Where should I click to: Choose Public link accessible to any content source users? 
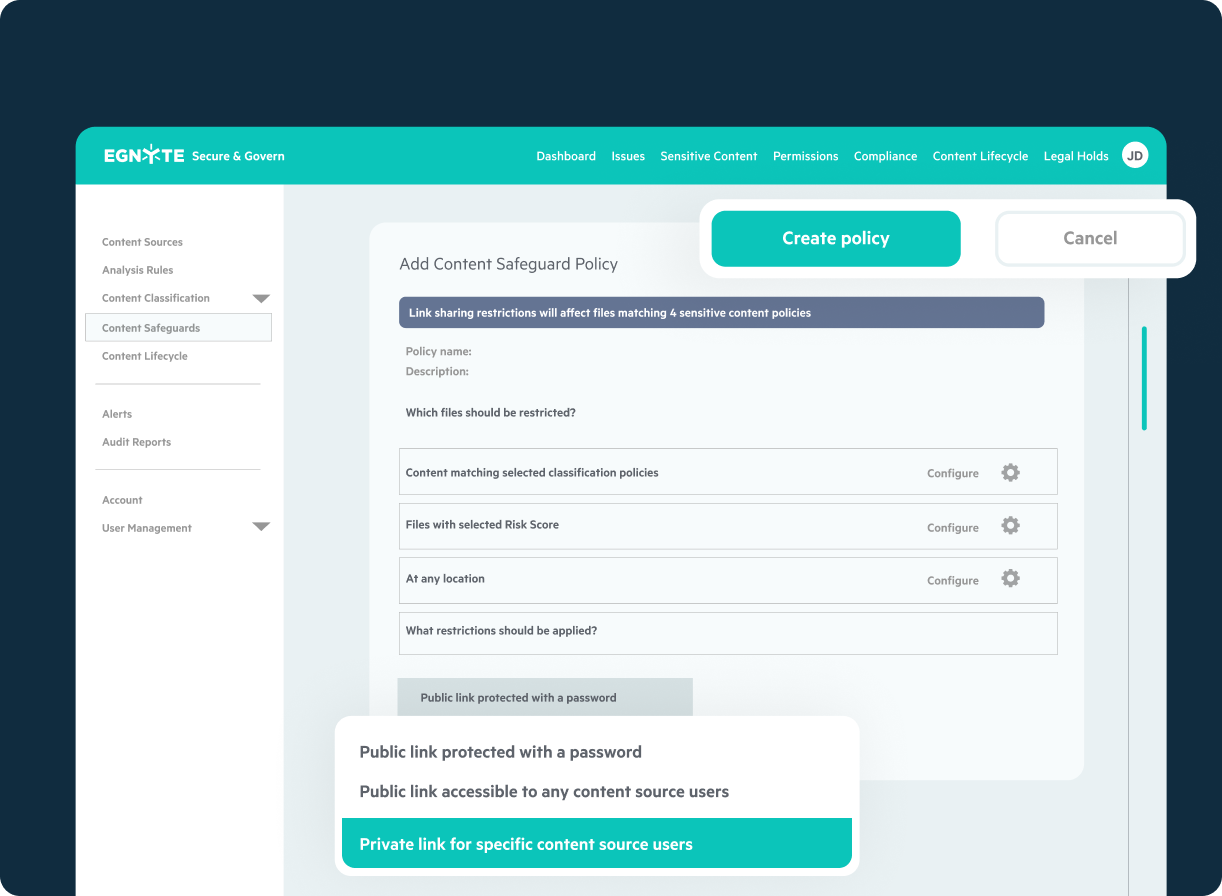[x=544, y=792]
